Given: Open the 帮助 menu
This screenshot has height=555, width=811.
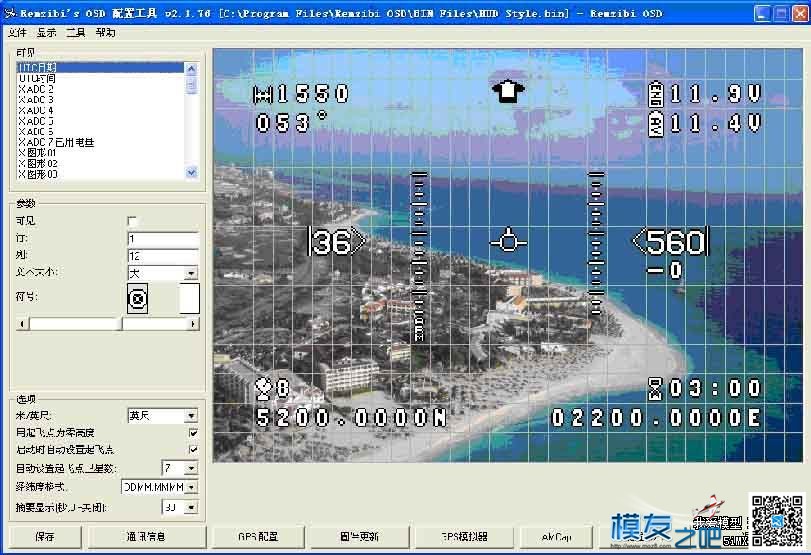Looking at the screenshot, I should point(106,33).
